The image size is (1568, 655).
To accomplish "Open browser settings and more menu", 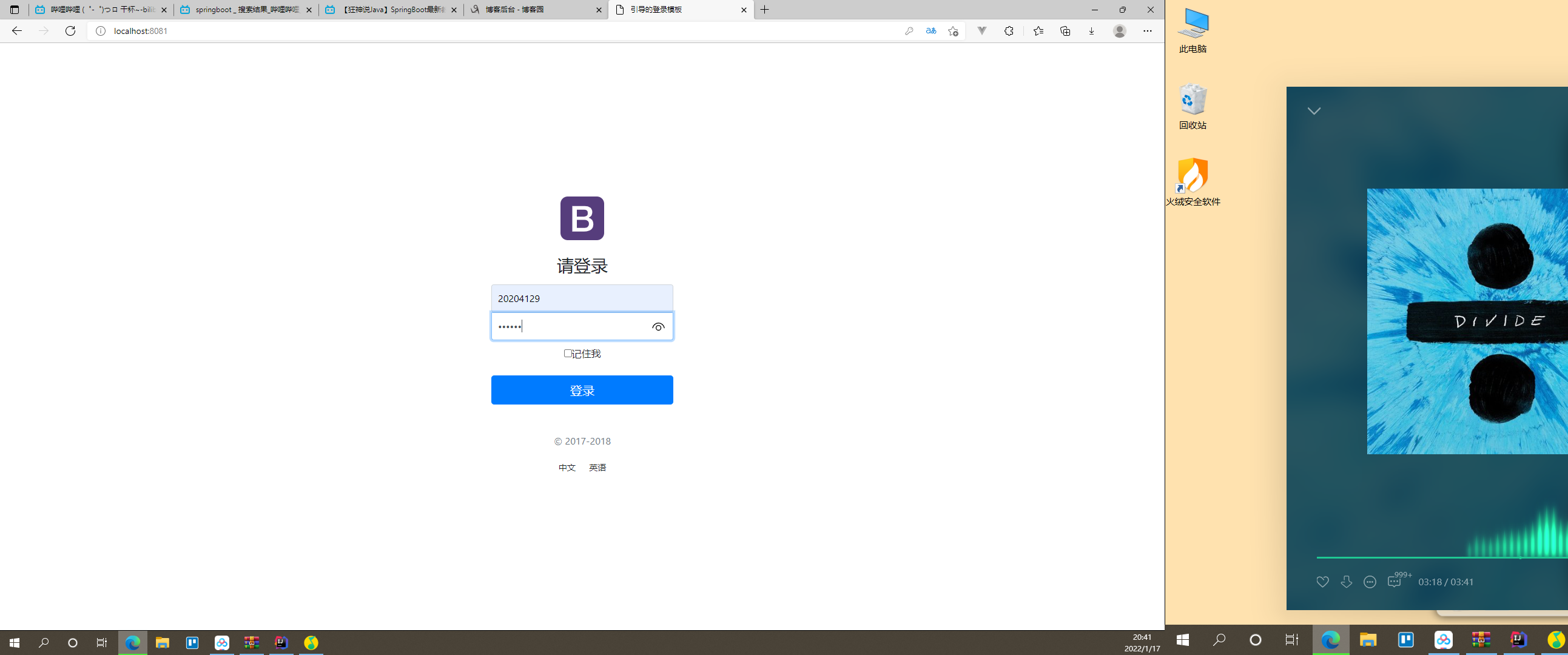I will [1147, 31].
